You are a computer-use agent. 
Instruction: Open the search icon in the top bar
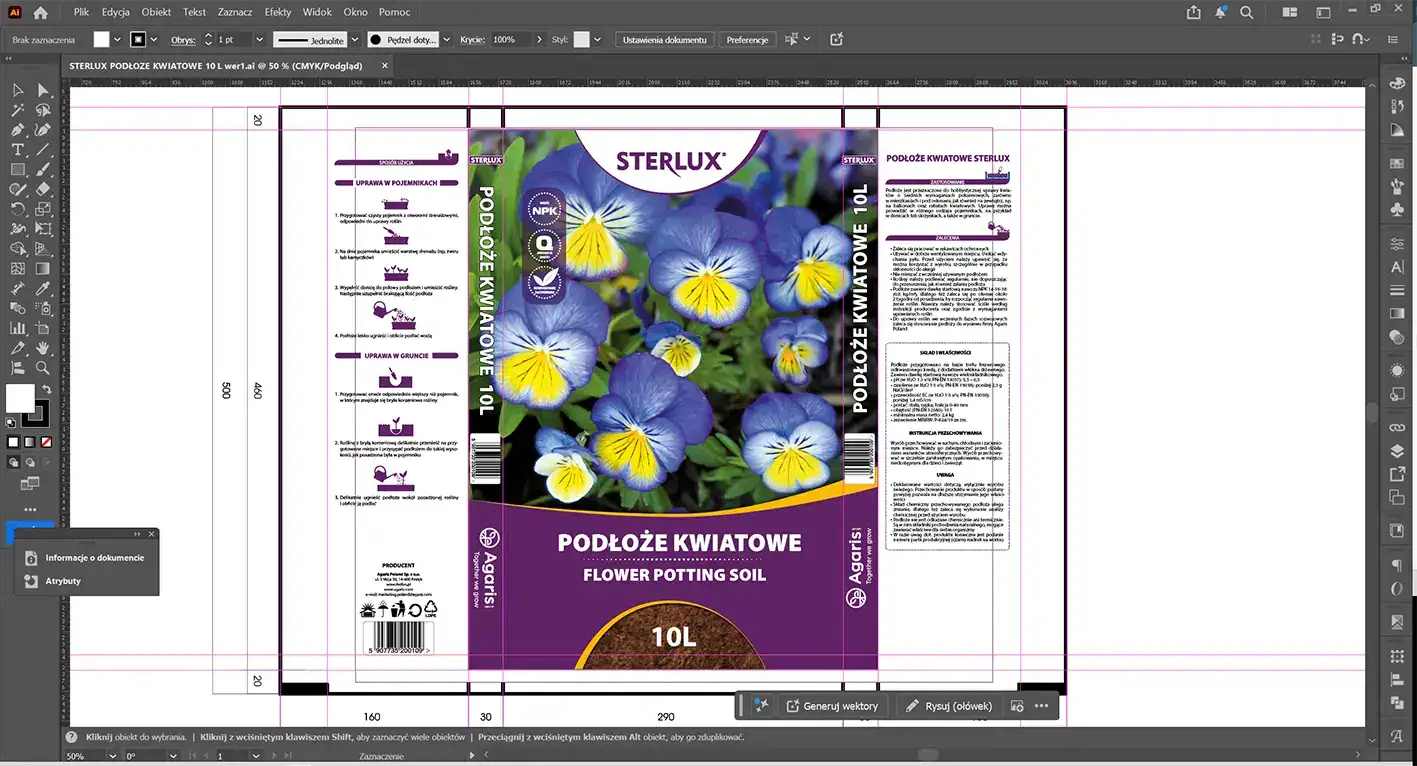(1246, 12)
